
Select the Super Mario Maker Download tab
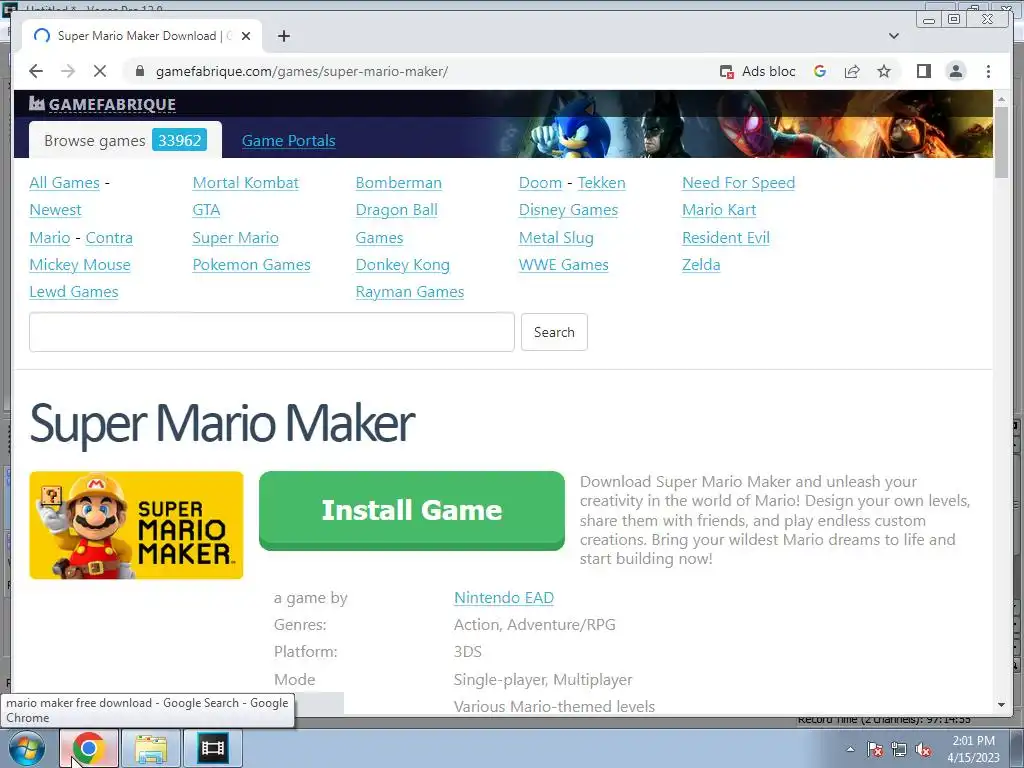[142, 36]
